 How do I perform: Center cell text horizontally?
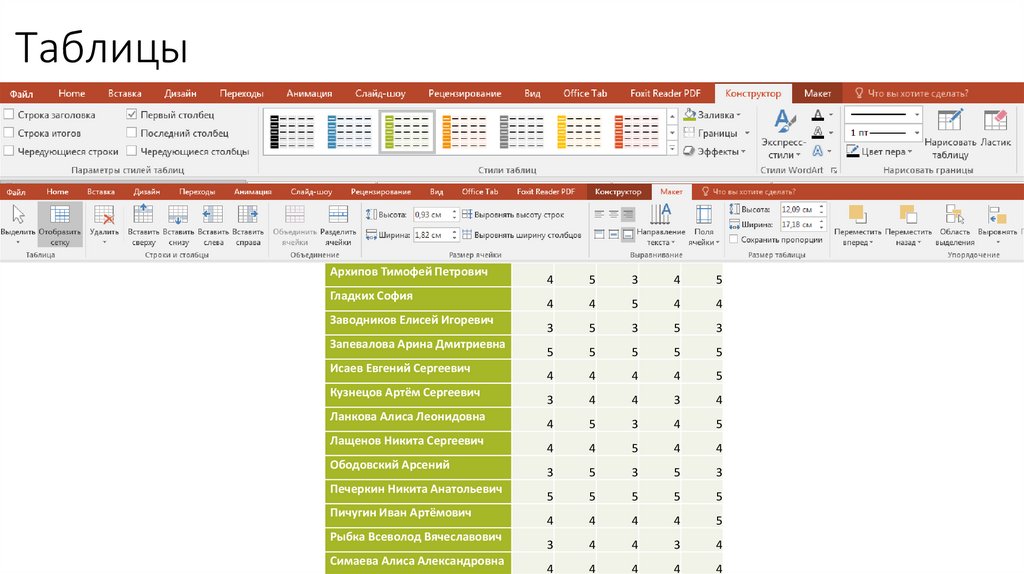613,214
